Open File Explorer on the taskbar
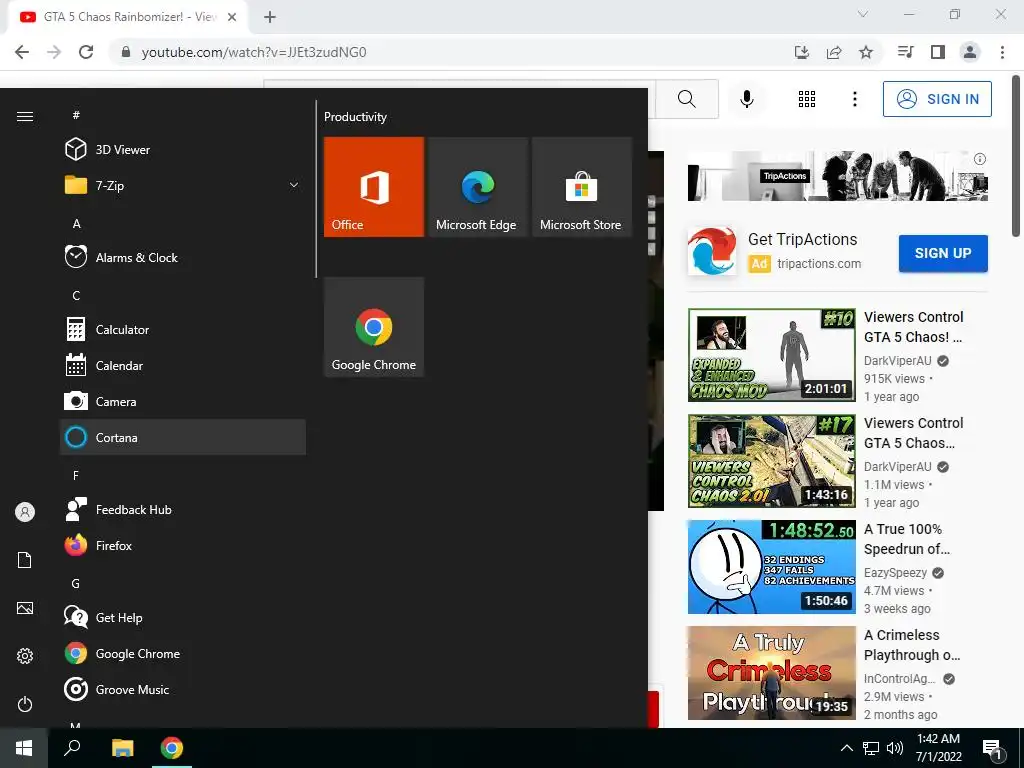This screenshot has height=768, width=1024. [122, 748]
